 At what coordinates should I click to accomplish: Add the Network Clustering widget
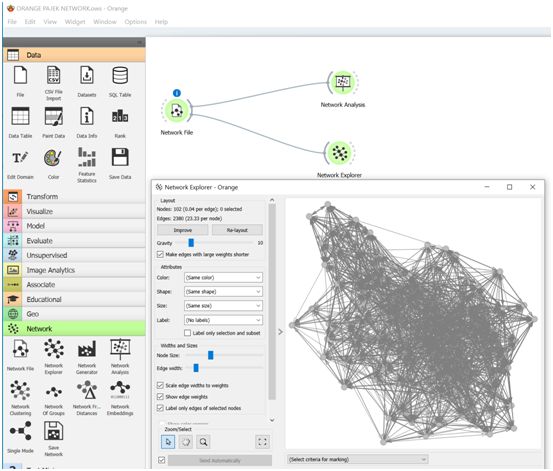(x=20, y=390)
